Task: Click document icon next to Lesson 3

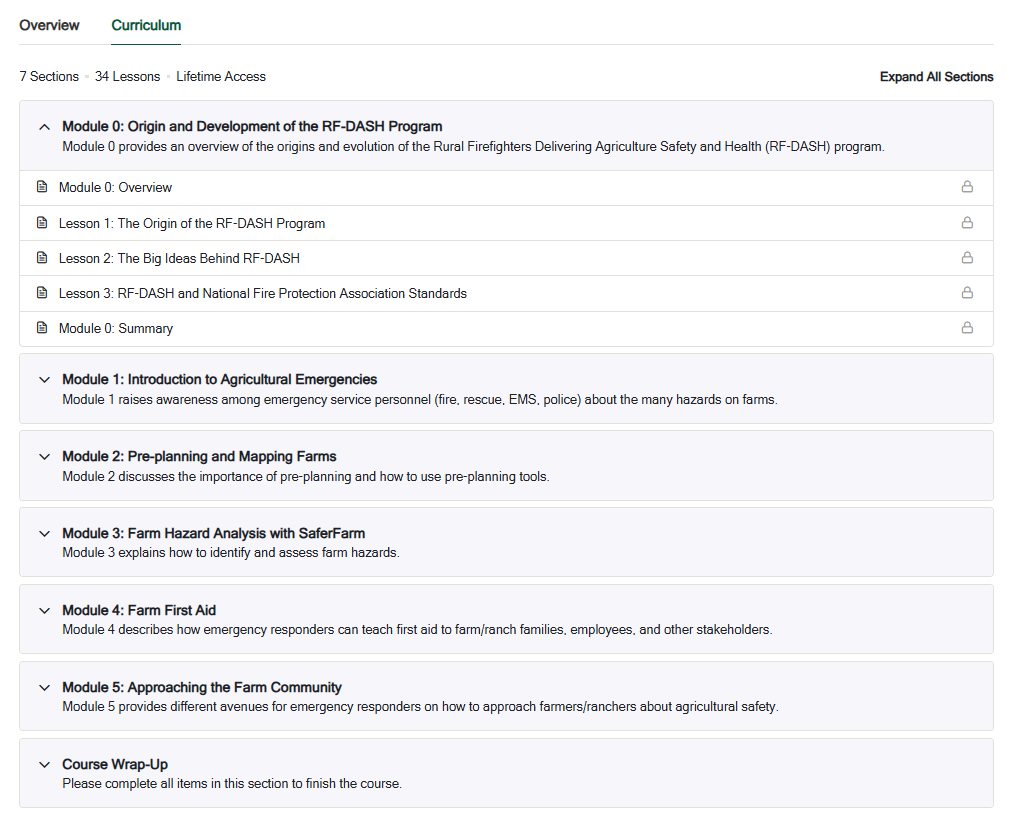Action: (42, 293)
